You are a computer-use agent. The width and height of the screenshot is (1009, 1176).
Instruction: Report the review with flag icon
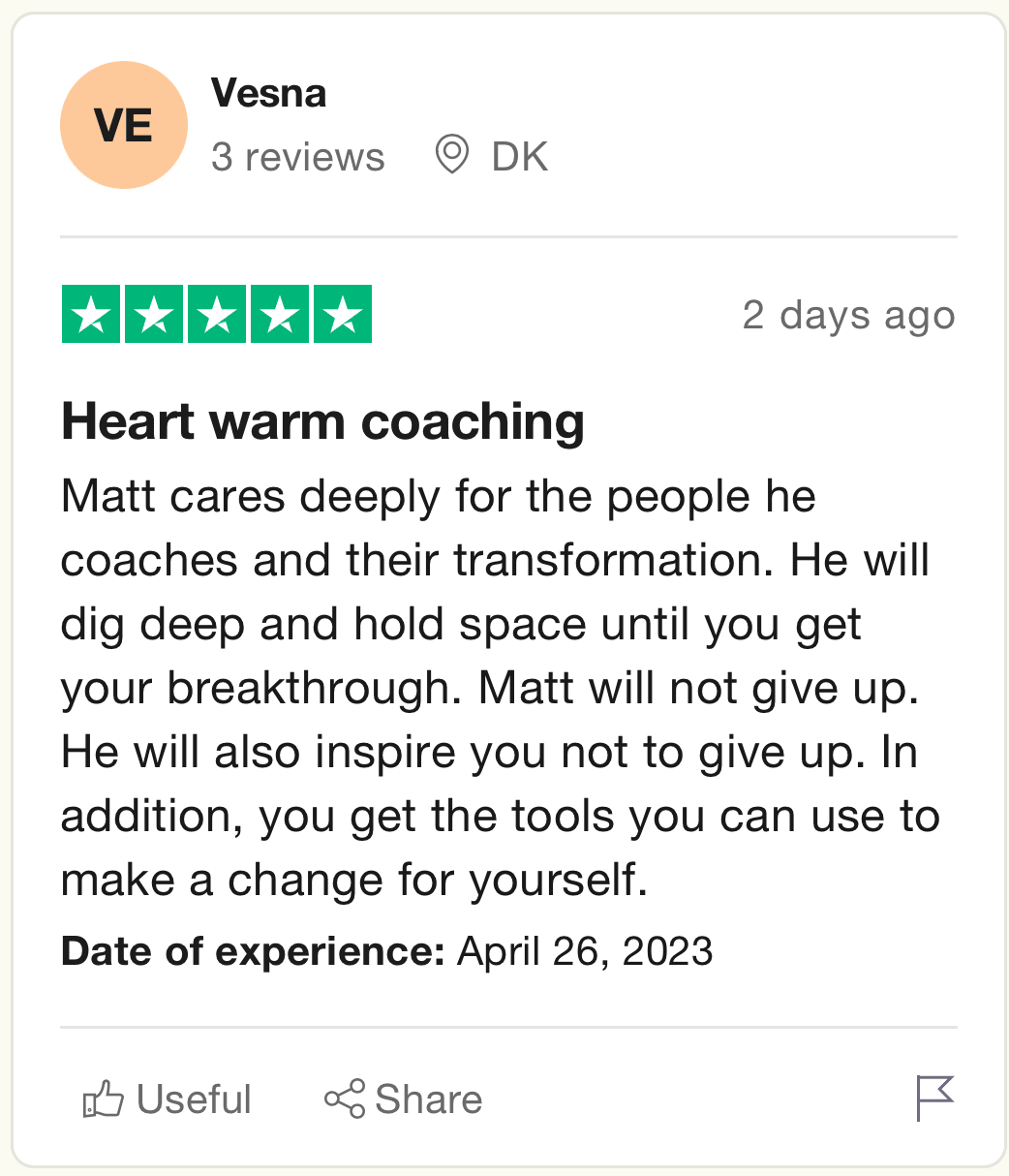(x=935, y=1099)
